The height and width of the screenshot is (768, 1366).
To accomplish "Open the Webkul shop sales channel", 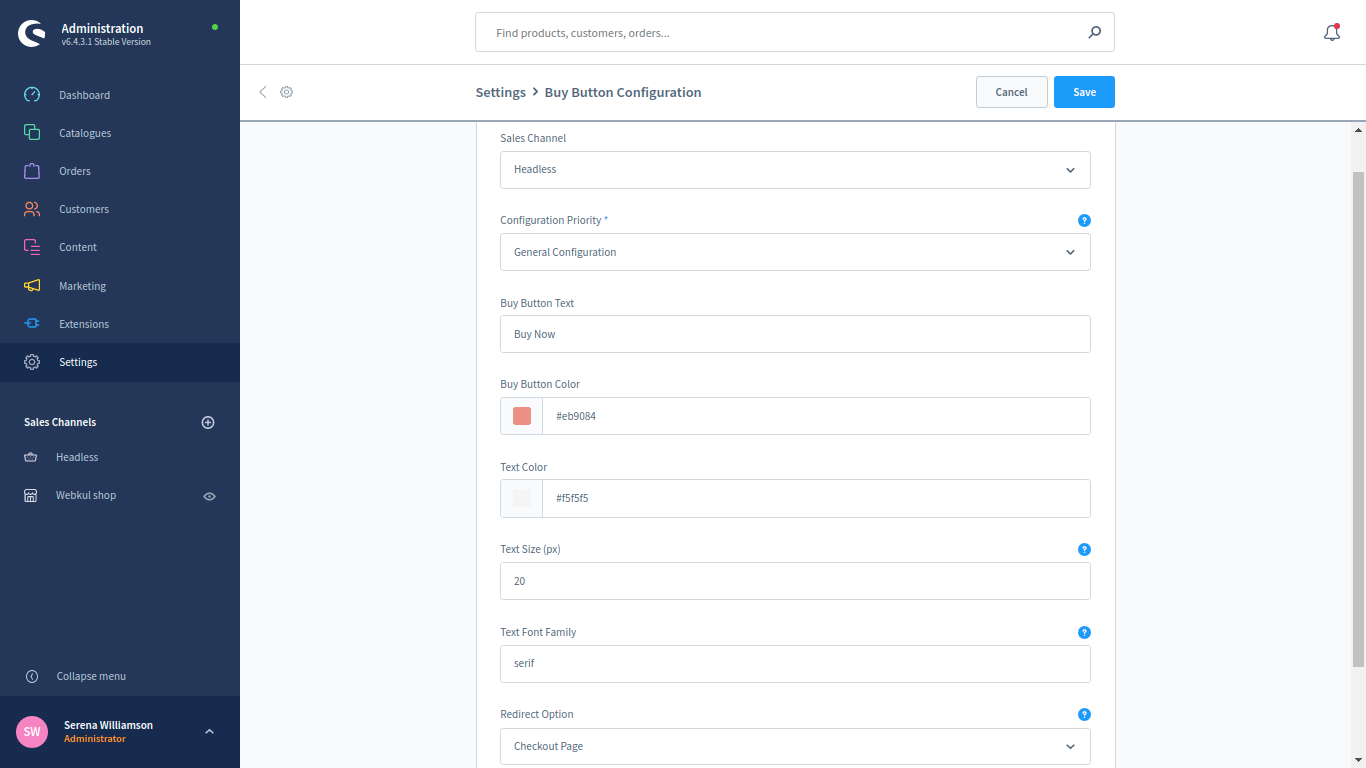I will click(x=86, y=495).
